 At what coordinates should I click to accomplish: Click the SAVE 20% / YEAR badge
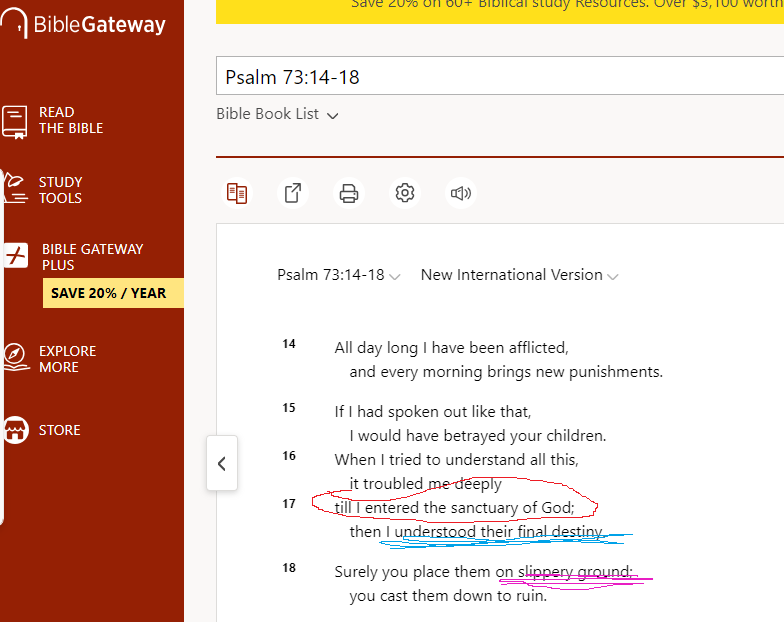pos(113,293)
